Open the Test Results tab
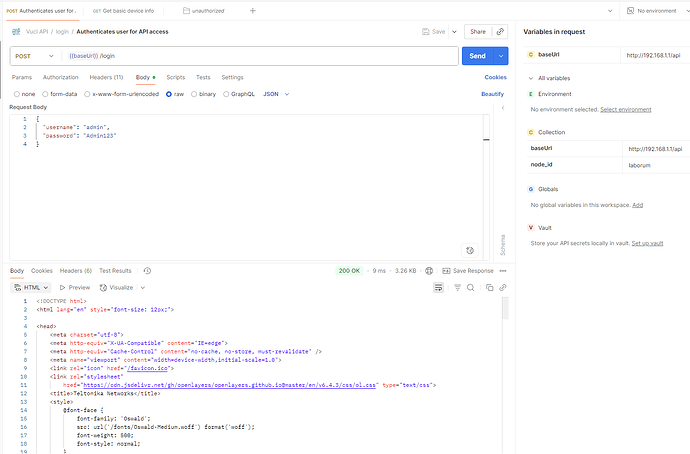690x454 pixels. coord(115,271)
